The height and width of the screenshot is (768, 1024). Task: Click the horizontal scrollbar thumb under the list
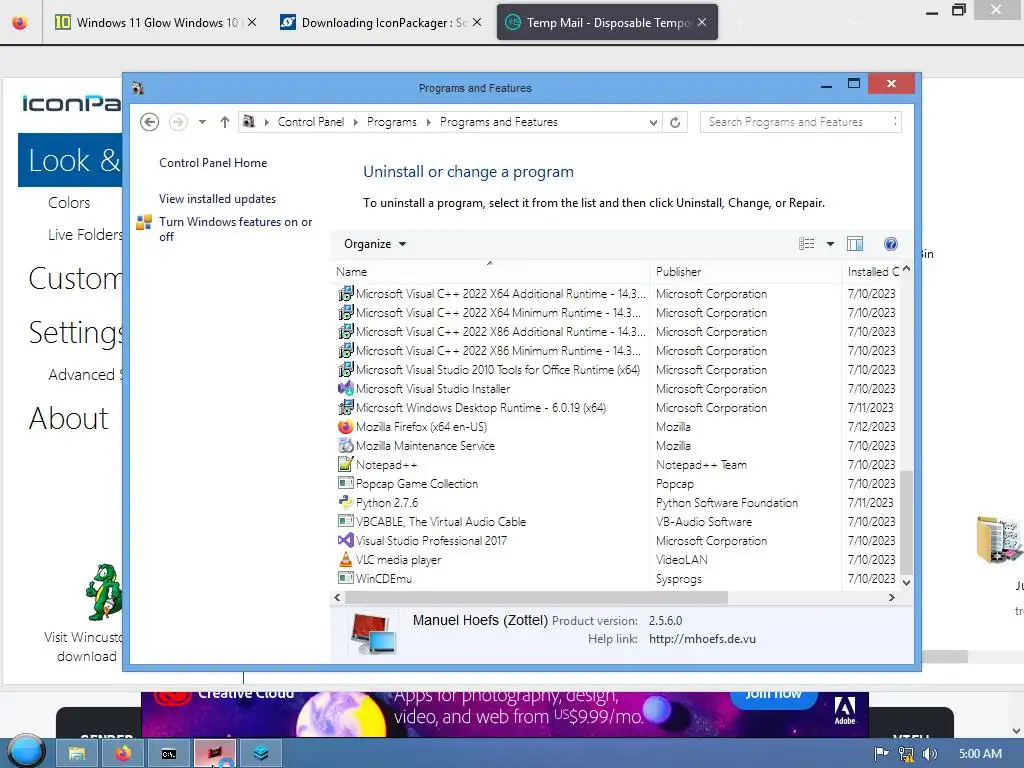pos(536,598)
